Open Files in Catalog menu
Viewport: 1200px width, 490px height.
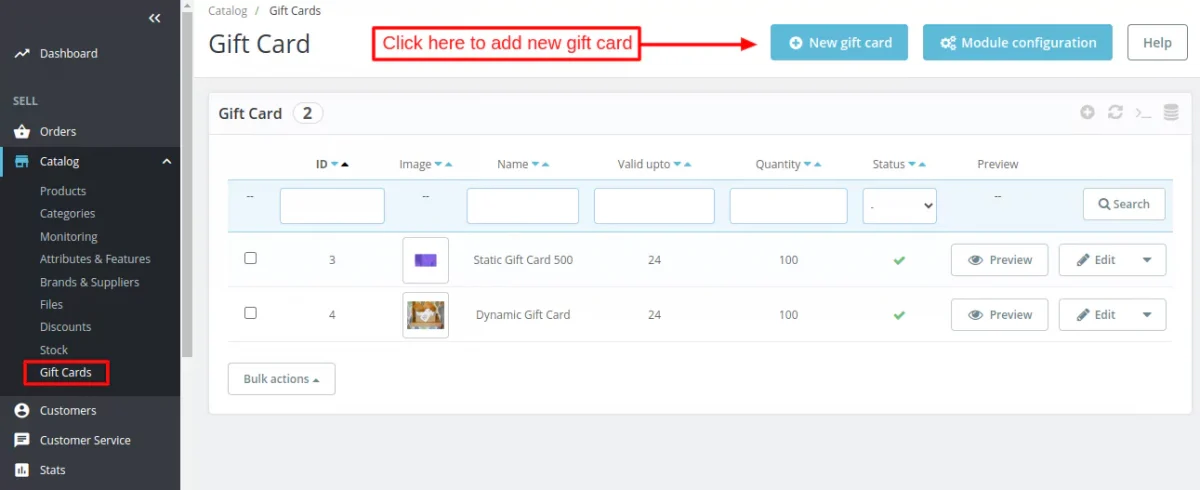point(51,304)
